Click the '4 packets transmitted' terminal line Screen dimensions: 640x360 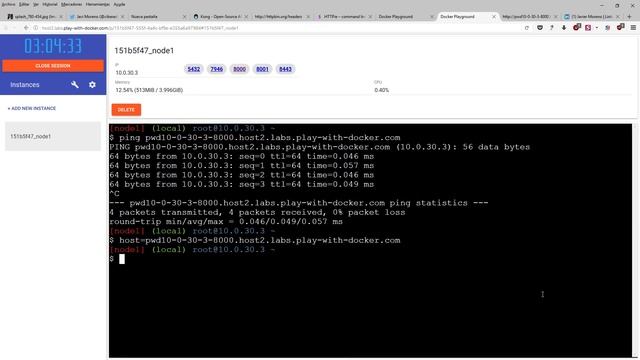pos(257,212)
